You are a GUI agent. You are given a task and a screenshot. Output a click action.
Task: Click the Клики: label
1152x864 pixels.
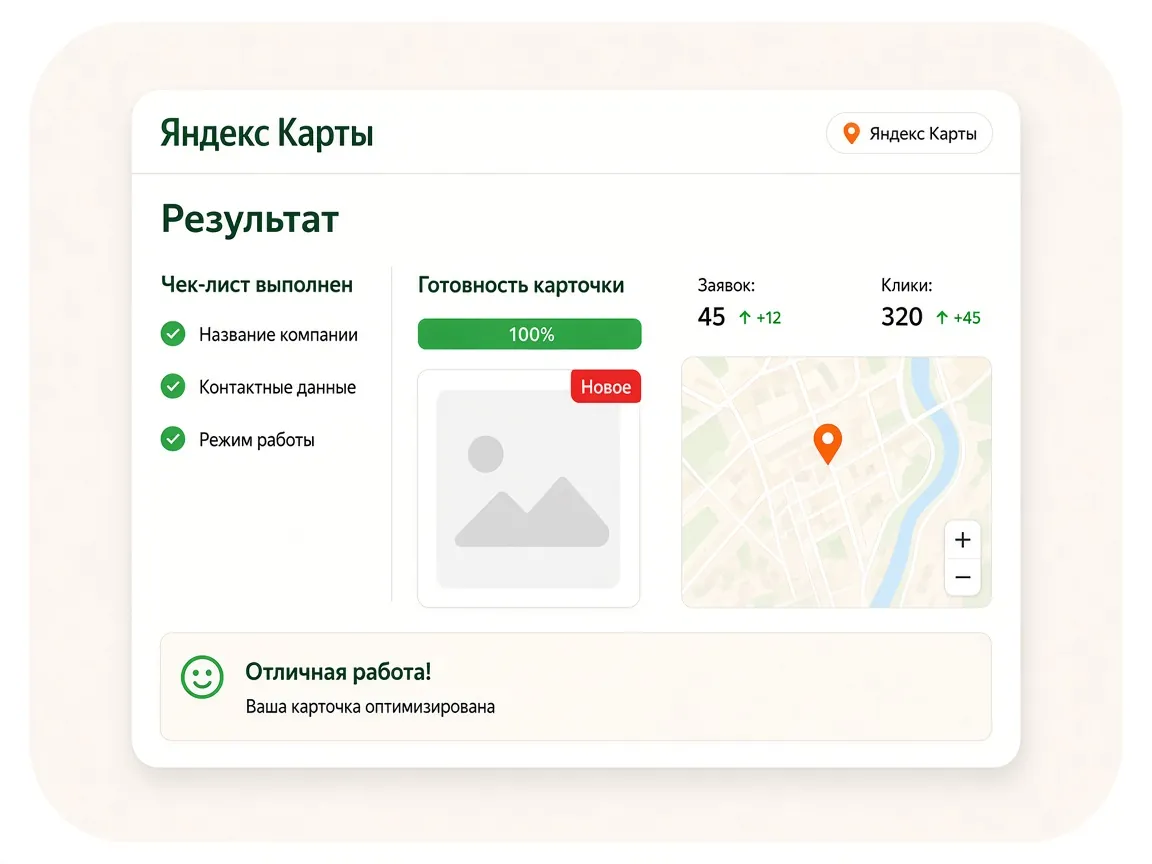[x=907, y=285]
